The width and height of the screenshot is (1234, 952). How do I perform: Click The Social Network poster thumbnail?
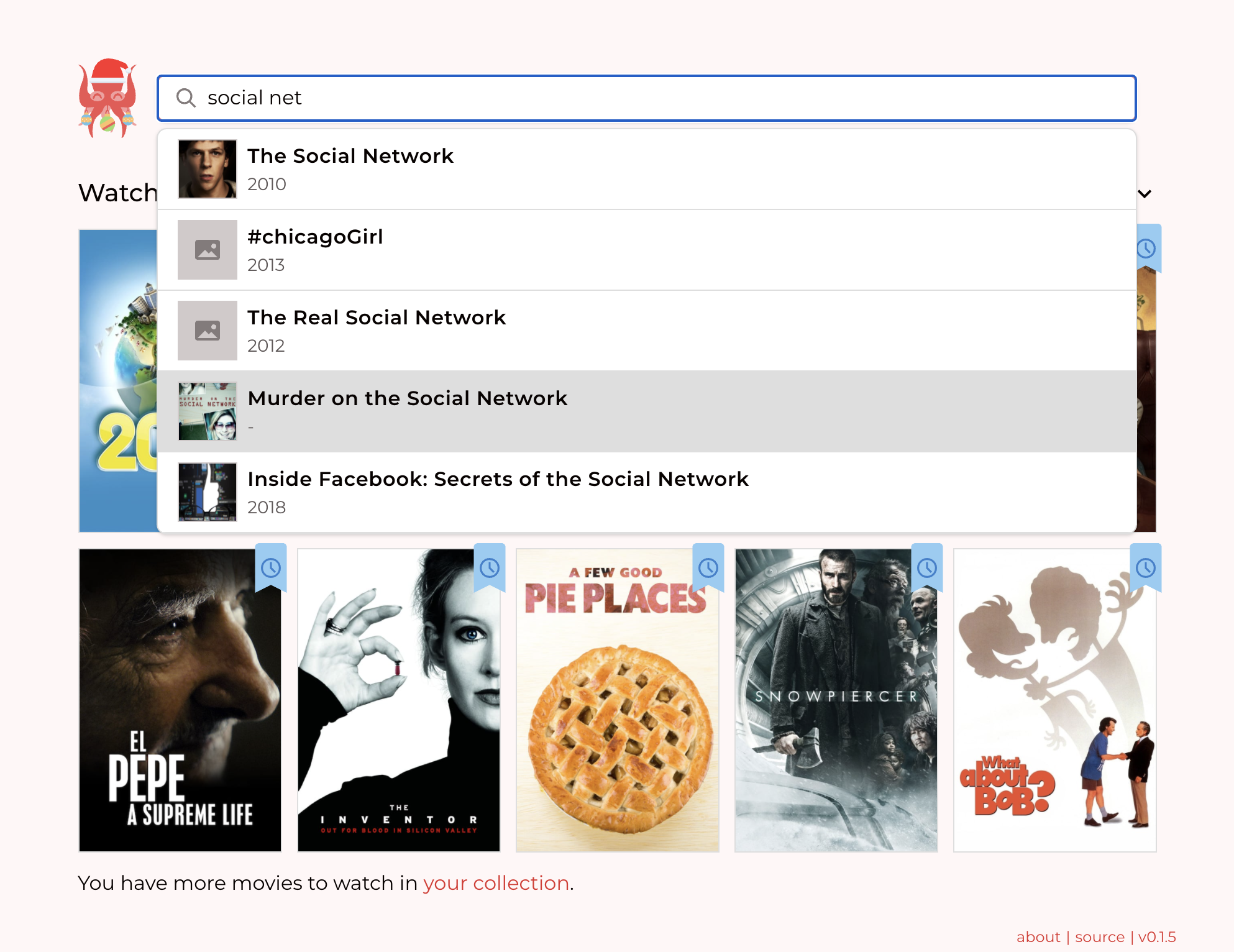(x=208, y=169)
